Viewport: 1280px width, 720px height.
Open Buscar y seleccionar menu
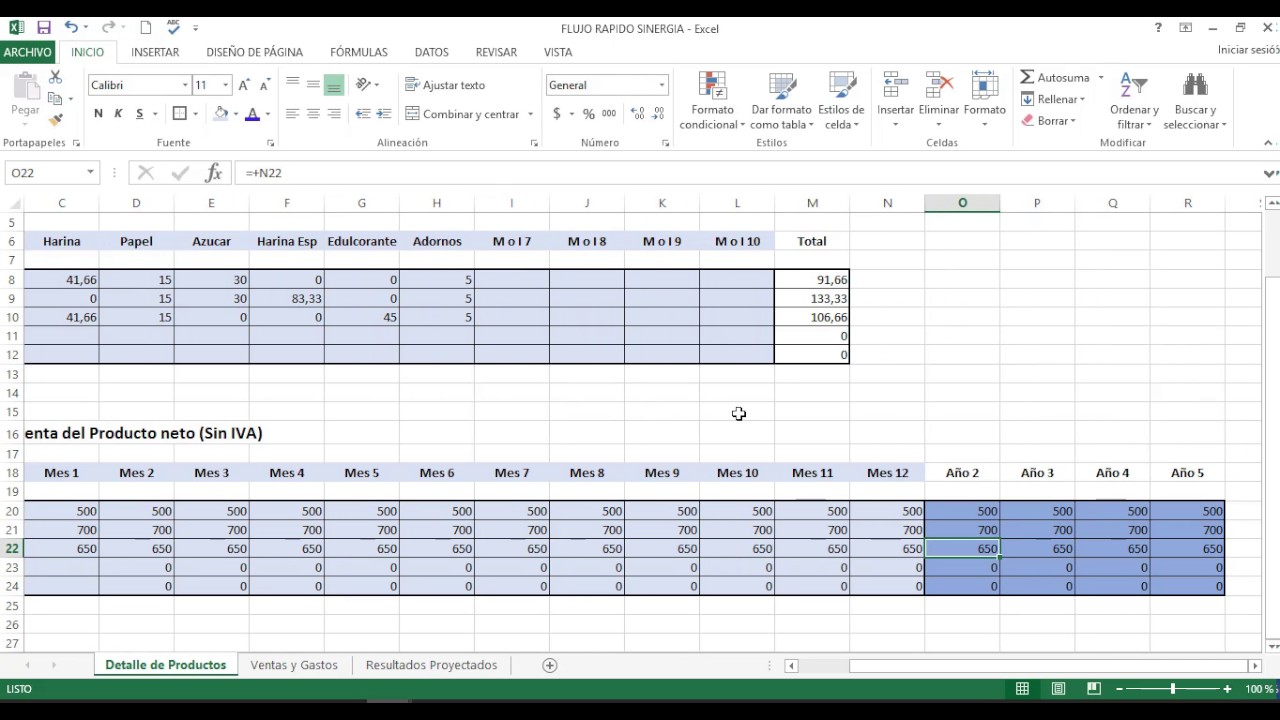click(x=1194, y=101)
